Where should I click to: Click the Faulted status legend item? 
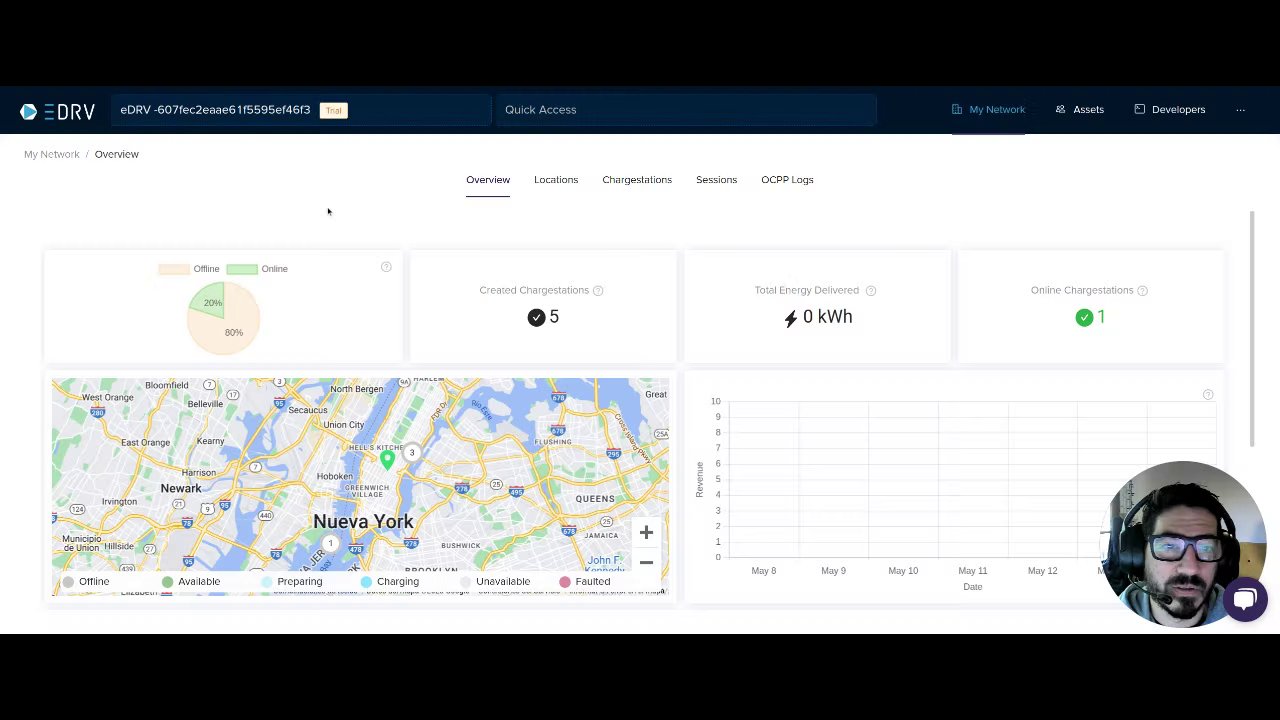coord(585,582)
